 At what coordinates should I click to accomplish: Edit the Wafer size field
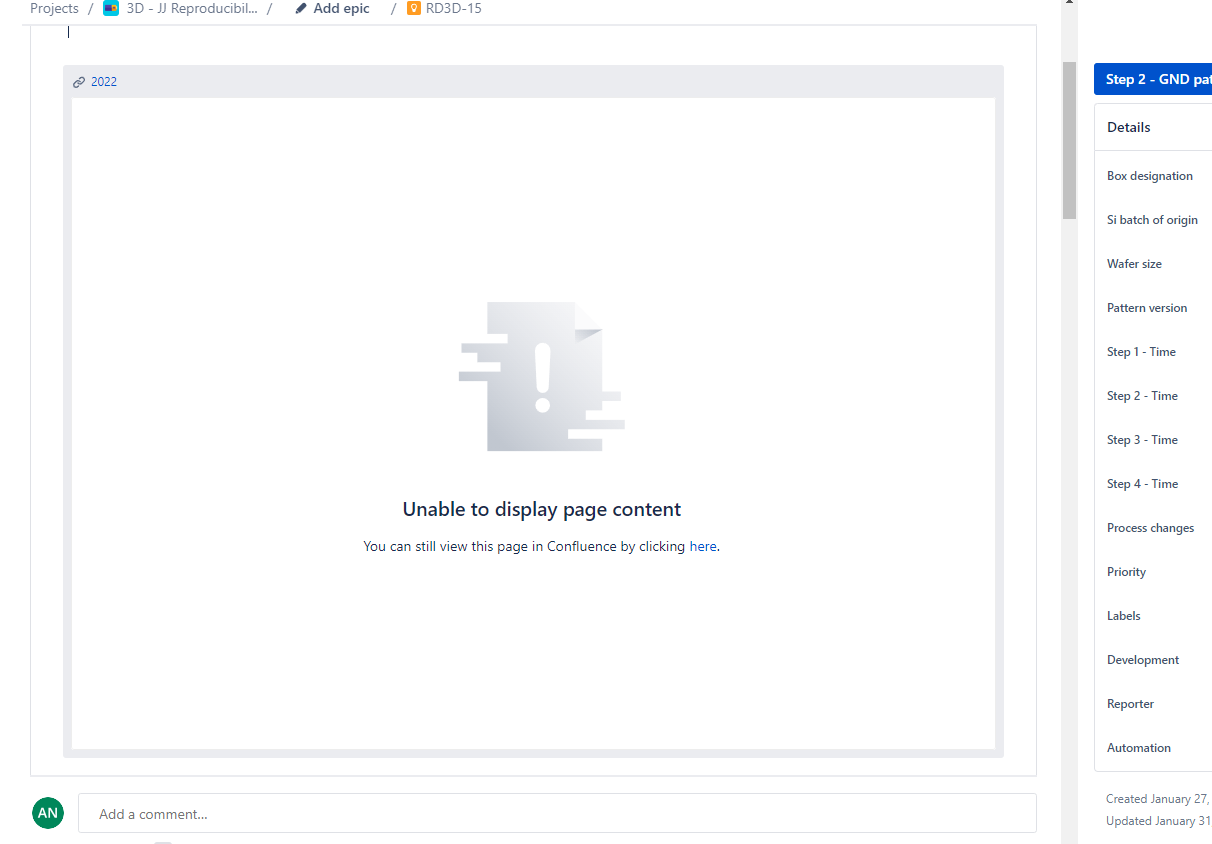[x=1134, y=263]
